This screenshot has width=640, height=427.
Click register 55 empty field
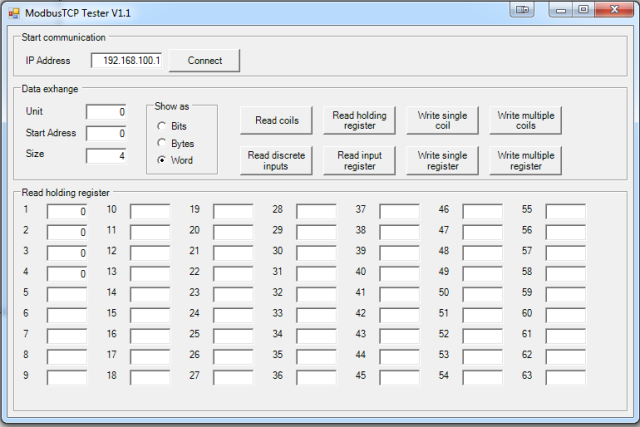point(566,211)
